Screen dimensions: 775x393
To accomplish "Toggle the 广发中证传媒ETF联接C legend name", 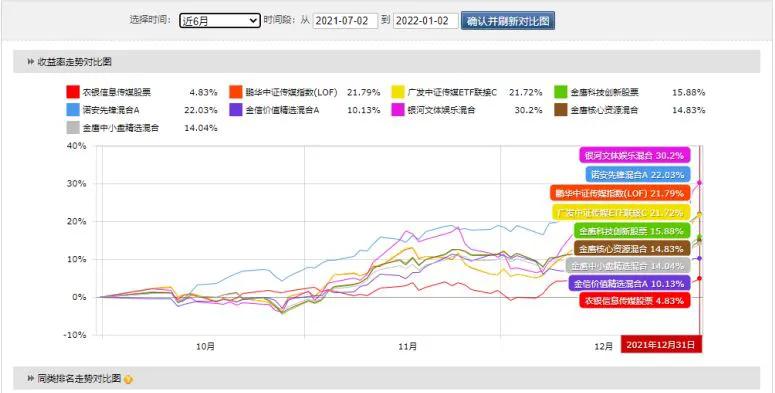I will tap(452, 92).
